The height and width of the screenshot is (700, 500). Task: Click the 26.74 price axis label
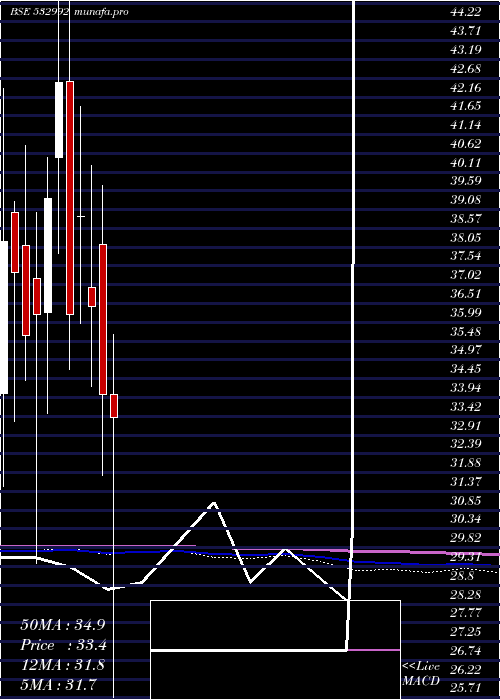[466, 651]
